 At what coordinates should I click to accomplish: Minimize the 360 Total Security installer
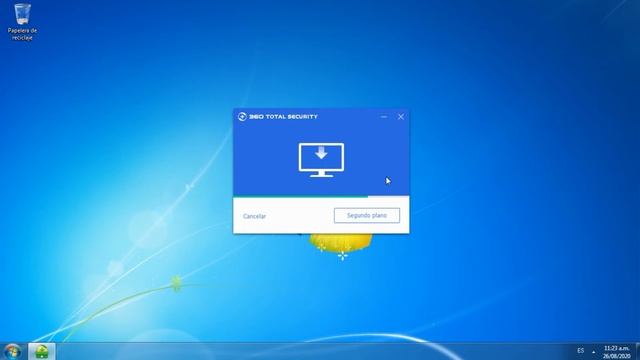click(x=384, y=117)
